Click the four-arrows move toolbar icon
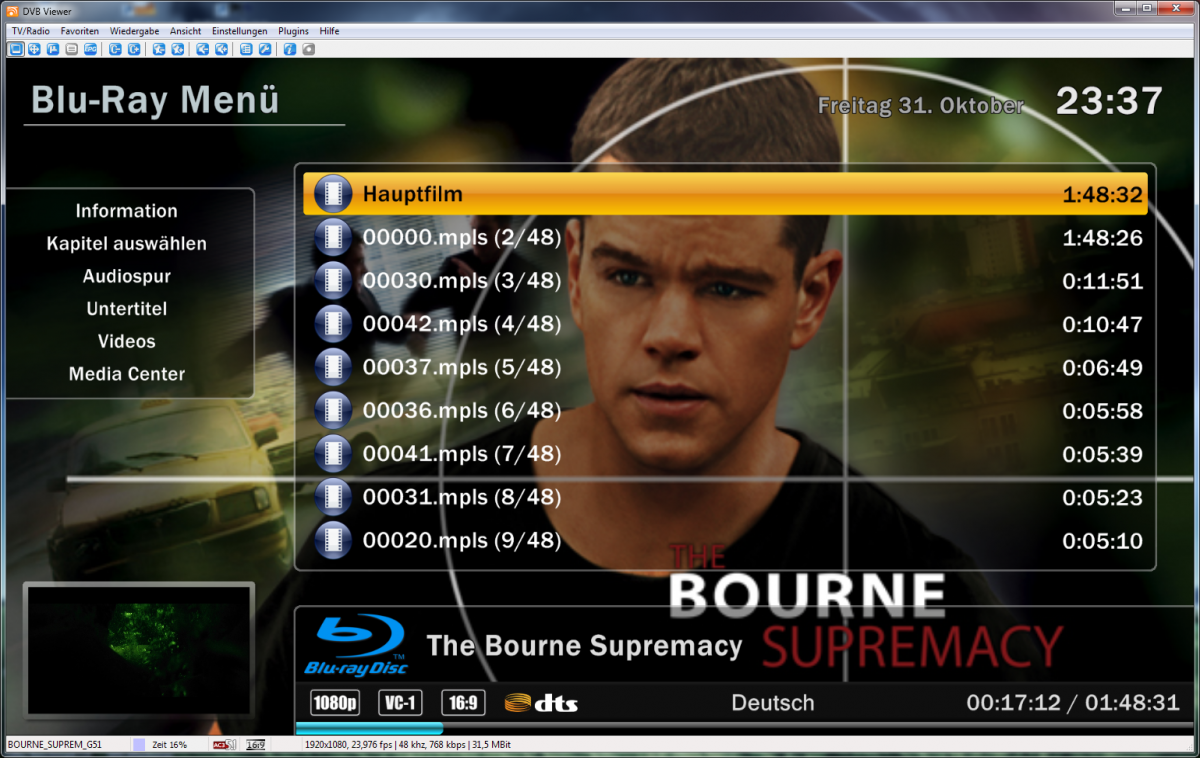This screenshot has height=758, width=1200. pos(34,49)
